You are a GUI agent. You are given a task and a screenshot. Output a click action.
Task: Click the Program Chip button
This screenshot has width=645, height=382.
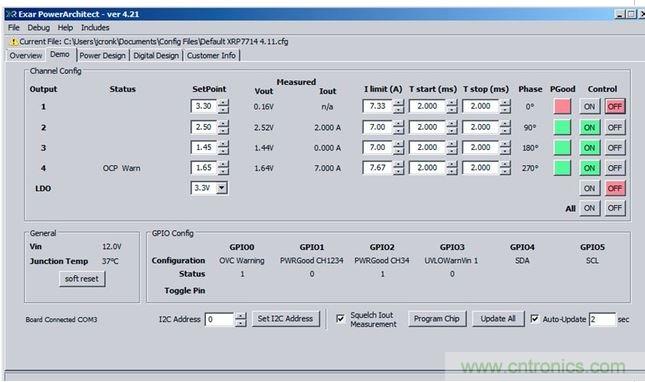pyautogui.click(x=437, y=319)
